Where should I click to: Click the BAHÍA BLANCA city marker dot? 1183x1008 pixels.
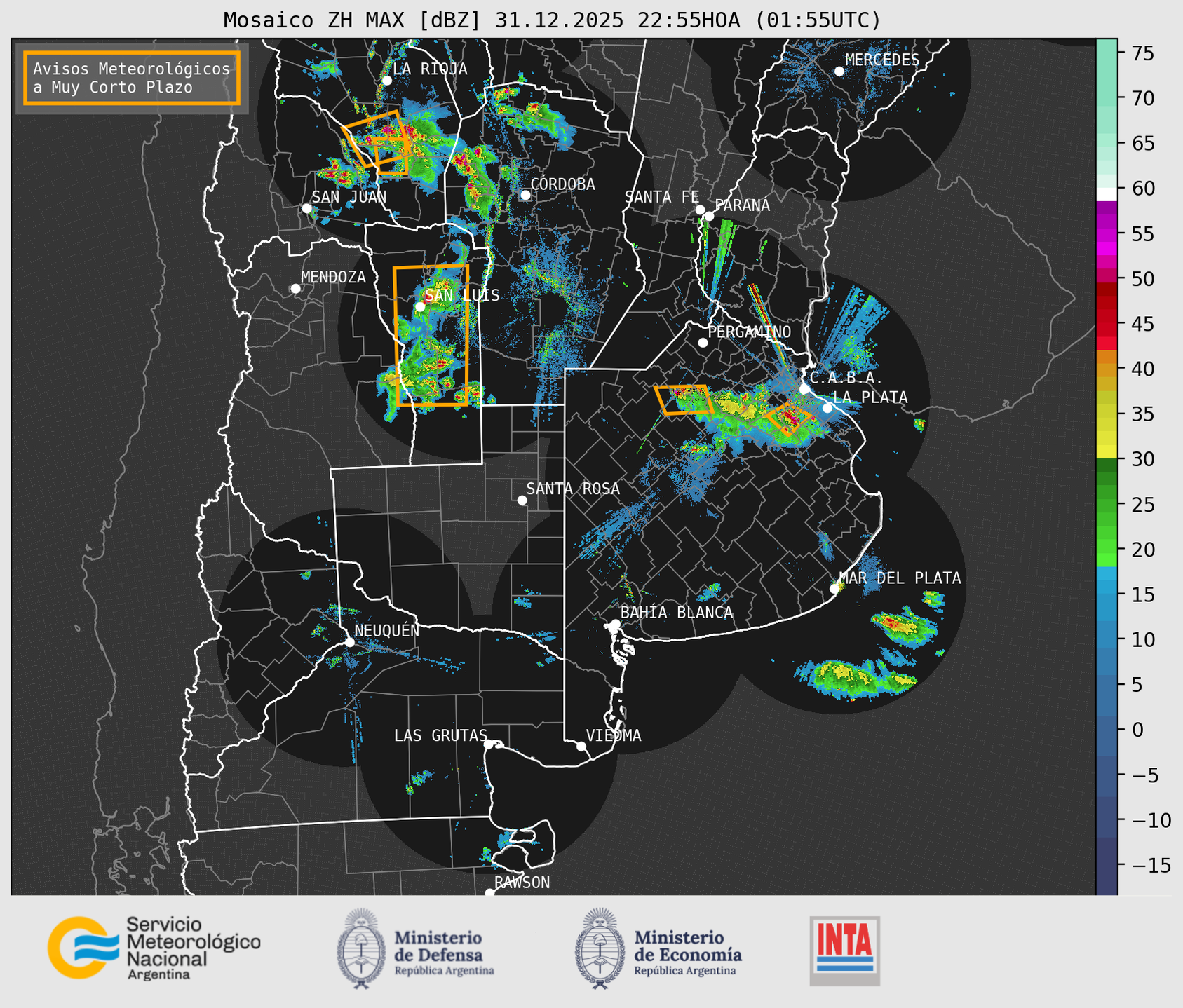615,624
